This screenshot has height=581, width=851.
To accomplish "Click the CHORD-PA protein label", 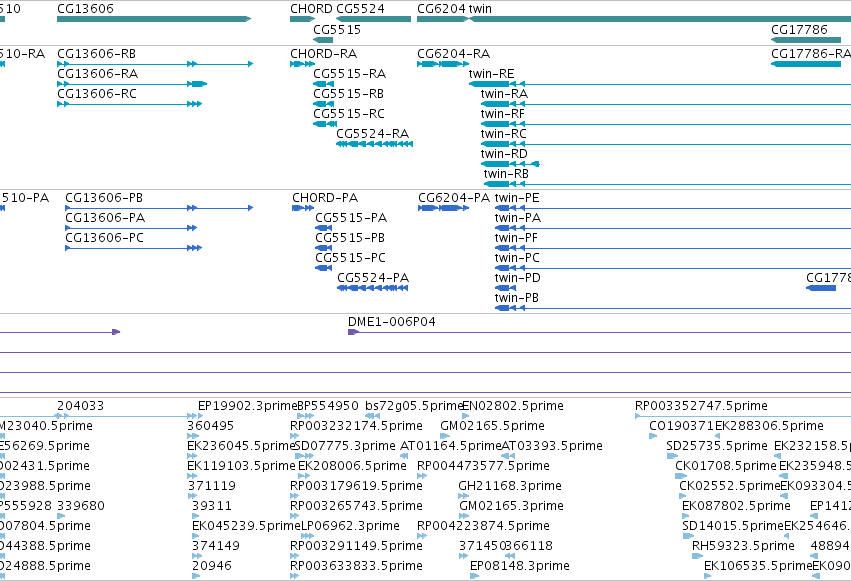I will tap(325, 198).
